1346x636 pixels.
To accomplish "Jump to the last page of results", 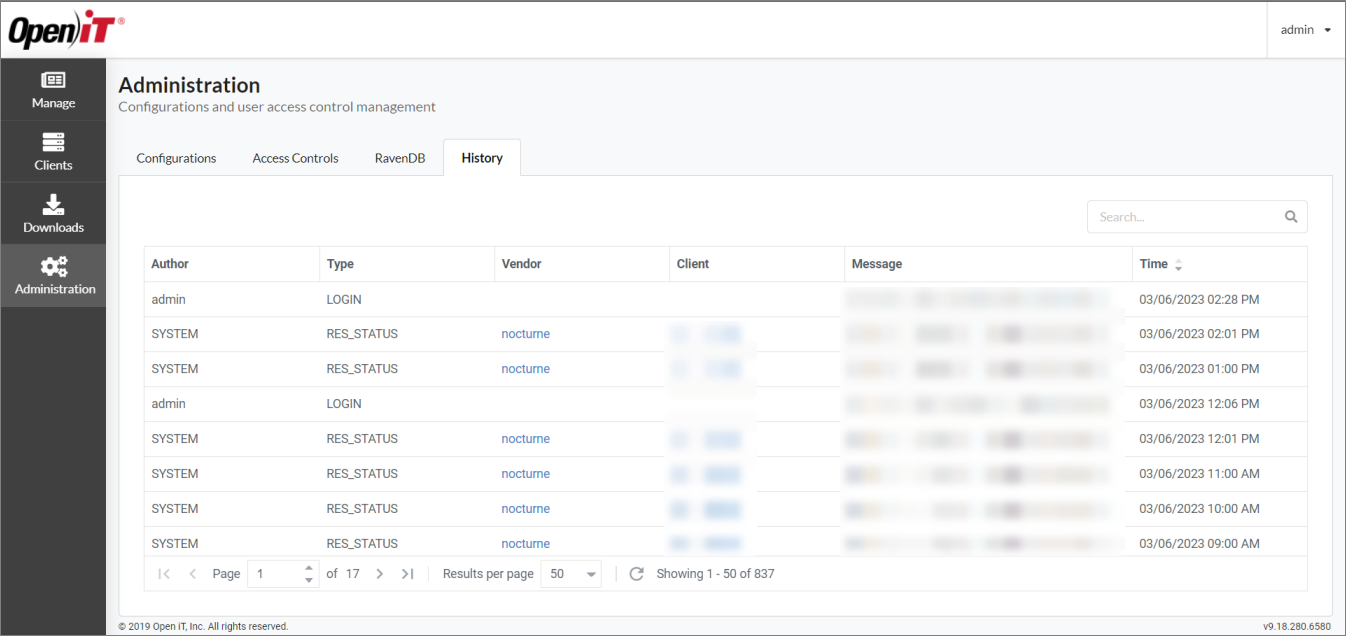I will pyautogui.click(x=408, y=573).
